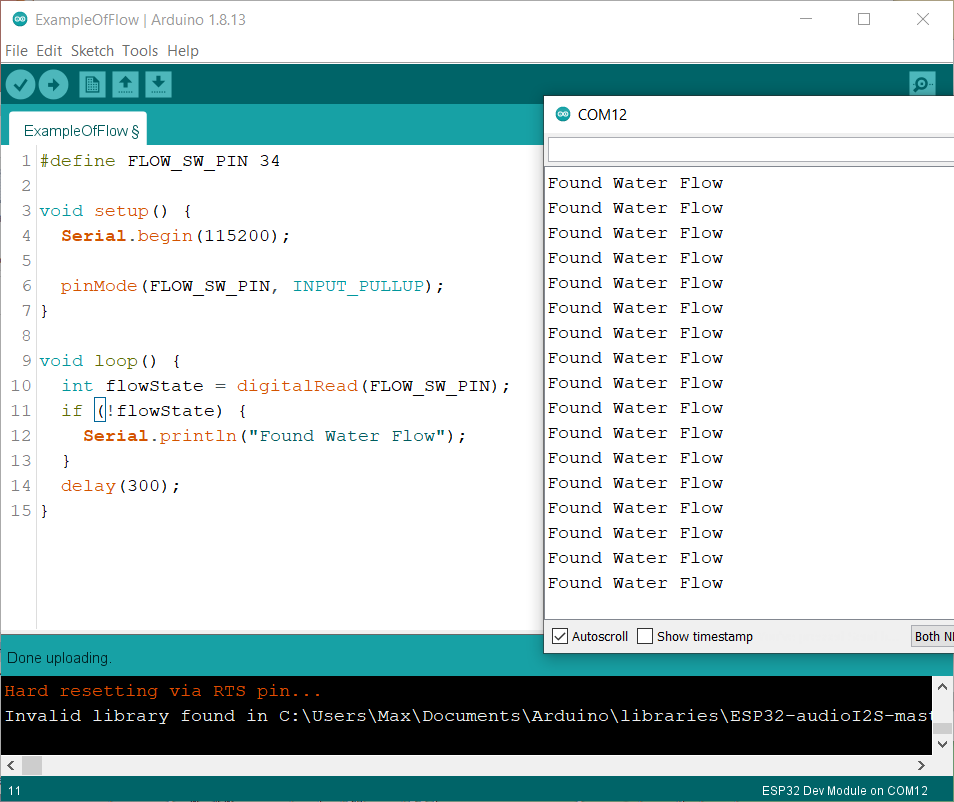Viewport: 954px width, 802px height.
Task: Click the COM12 window title
Action: [602, 114]
